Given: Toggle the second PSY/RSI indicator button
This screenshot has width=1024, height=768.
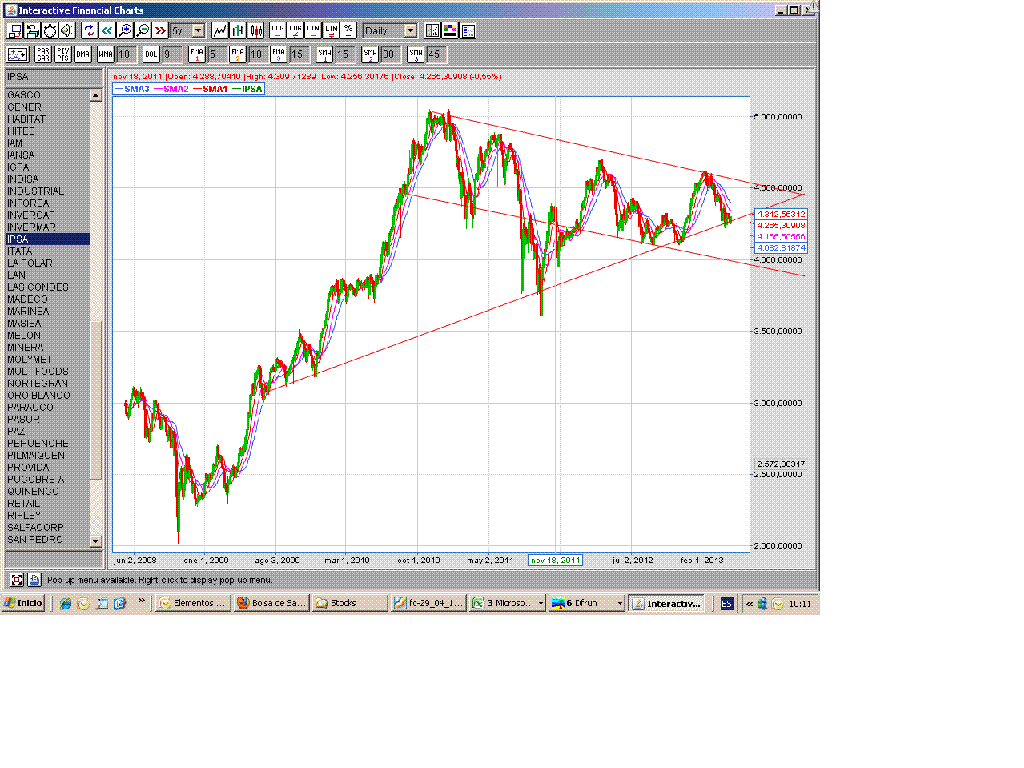Looking at the screenshot, I should point(63,54).
